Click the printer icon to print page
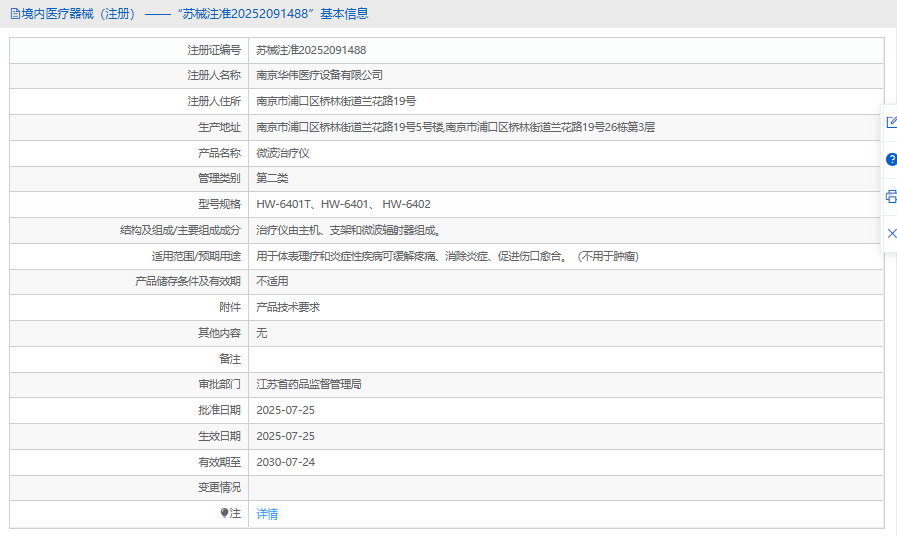The height and width of the screenshot is (536, 897). point(891,196)
